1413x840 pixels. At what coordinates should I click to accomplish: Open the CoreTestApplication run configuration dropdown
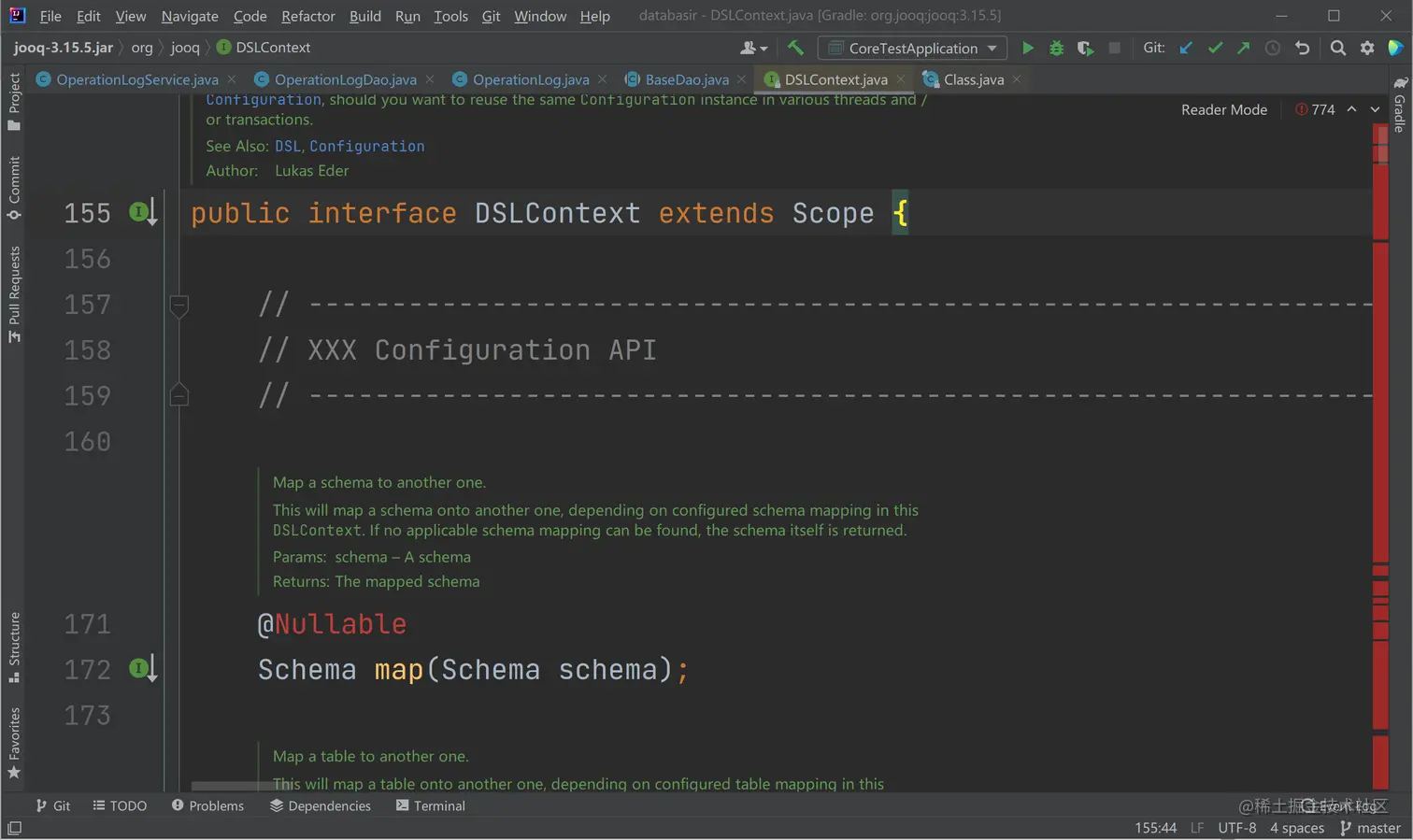point(912,48)
